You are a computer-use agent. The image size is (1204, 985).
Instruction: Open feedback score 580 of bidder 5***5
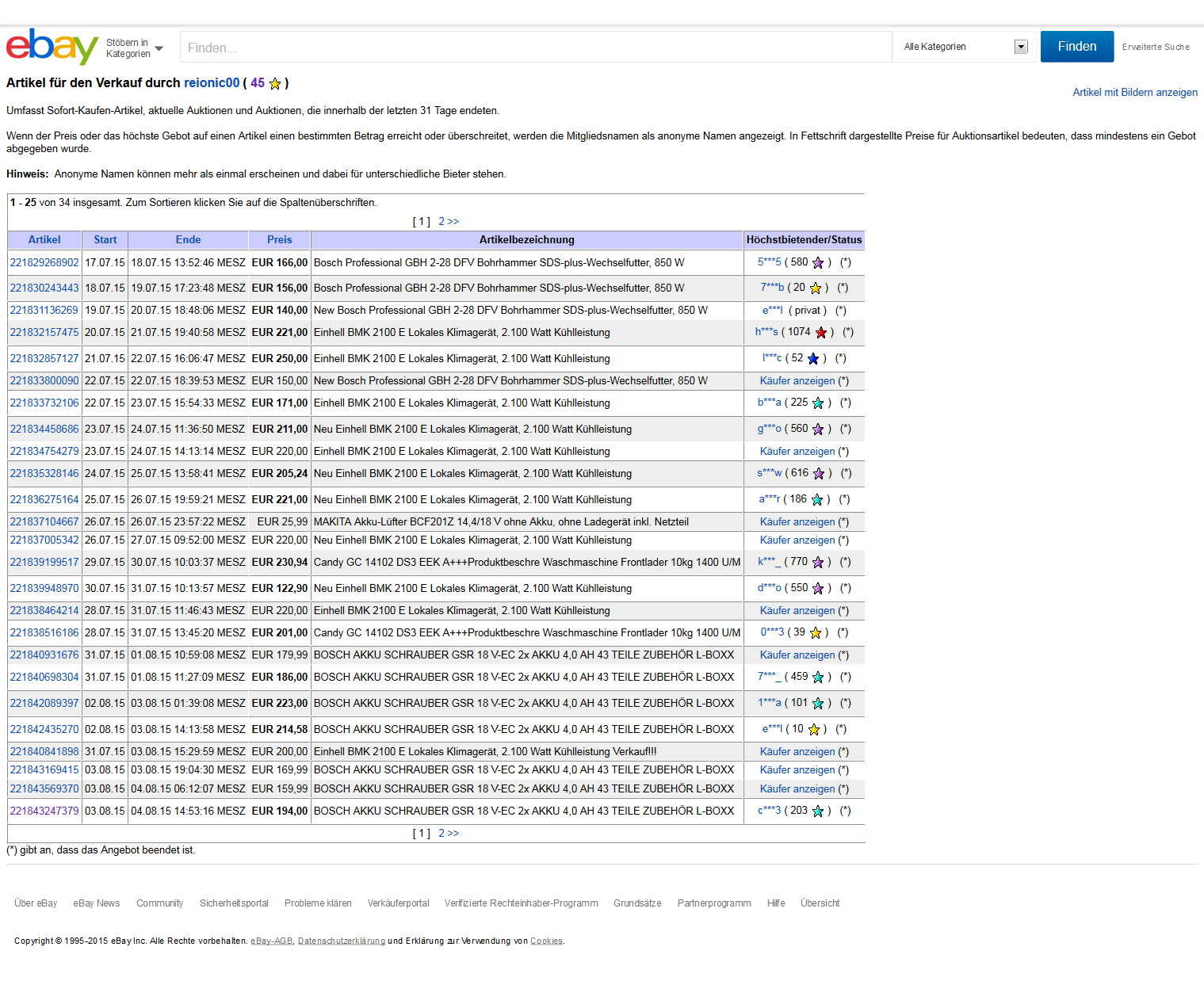800,262
